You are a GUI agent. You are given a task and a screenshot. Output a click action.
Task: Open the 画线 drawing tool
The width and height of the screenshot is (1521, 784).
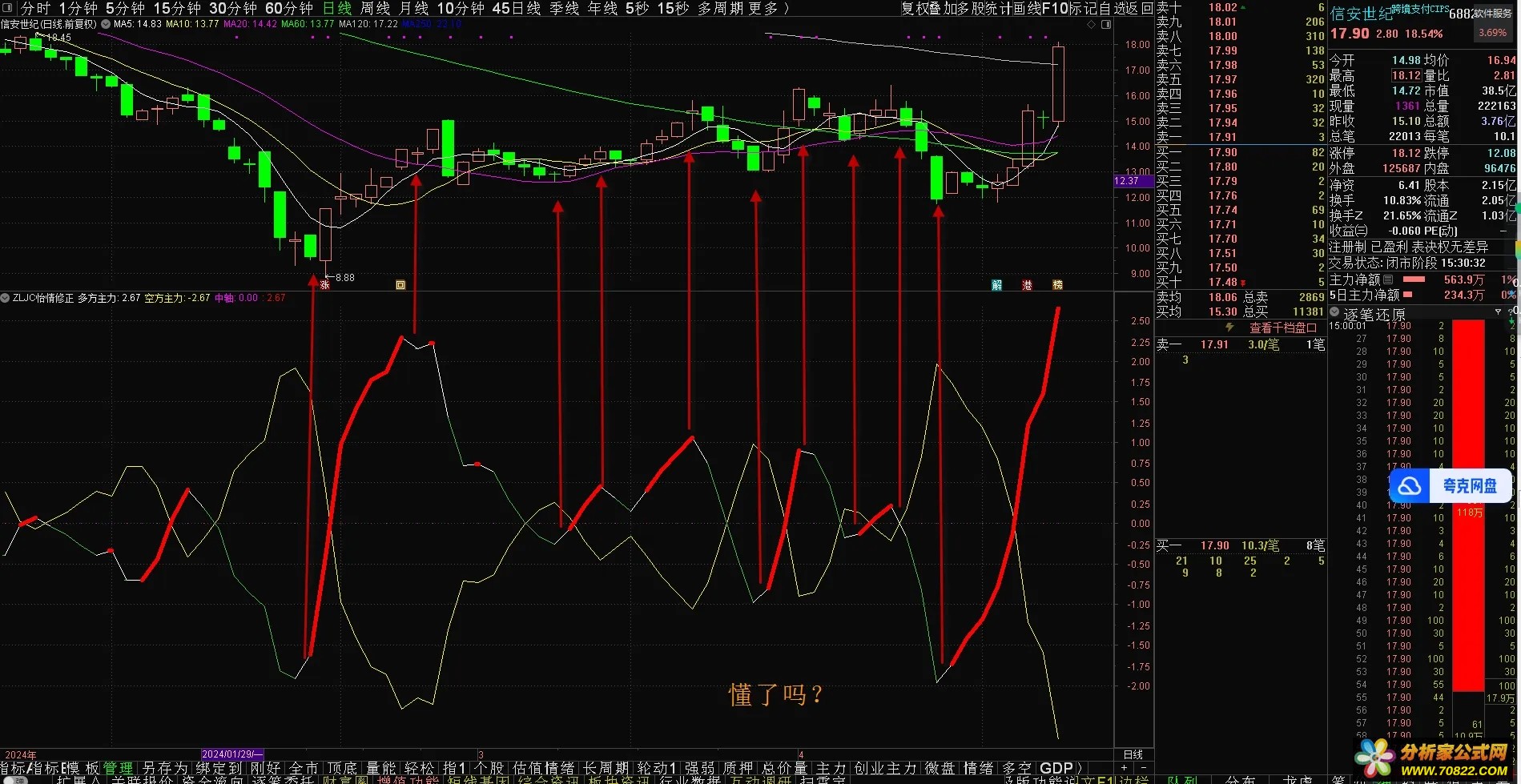(1027, 8)
